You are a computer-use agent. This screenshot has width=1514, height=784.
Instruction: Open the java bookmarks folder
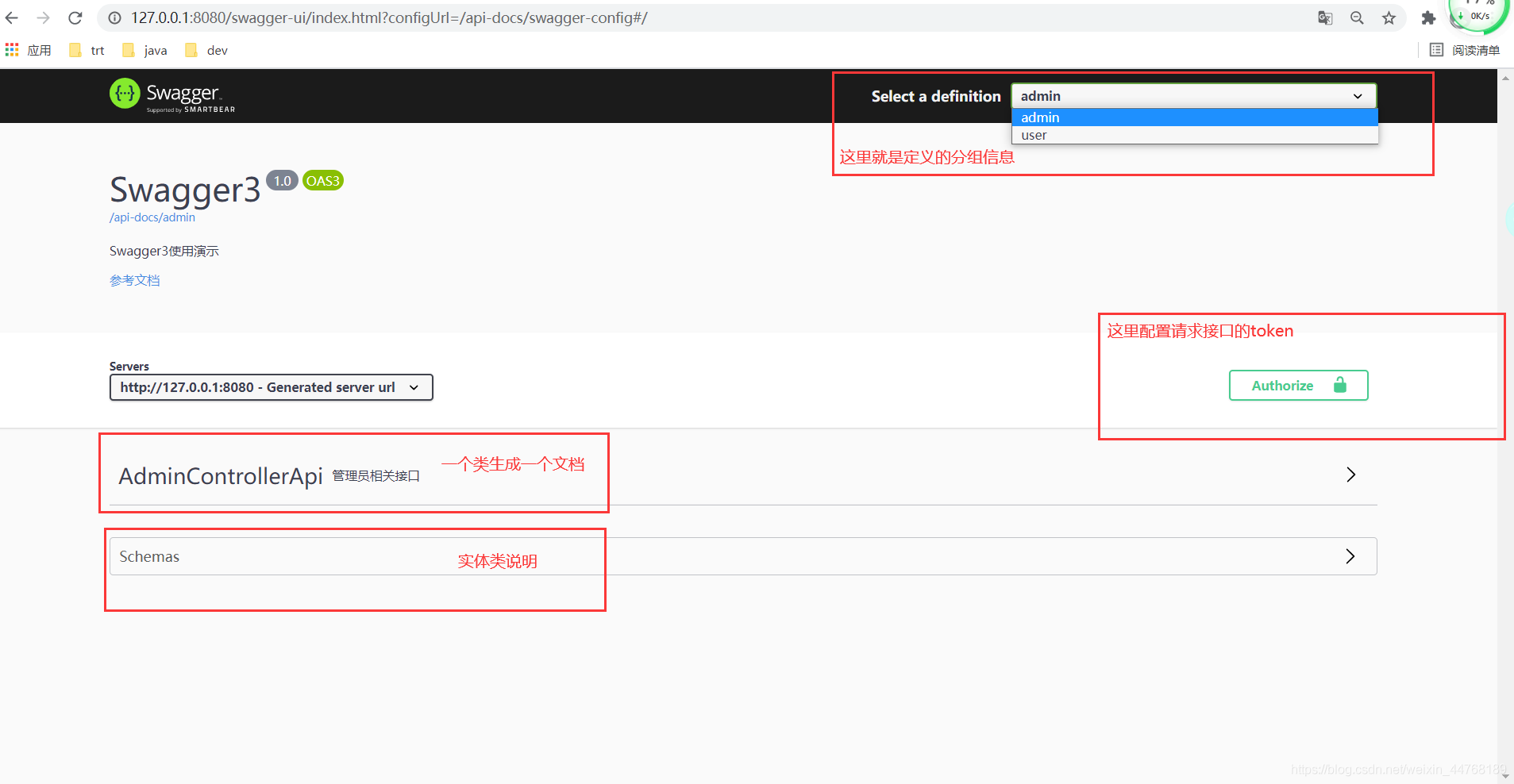click(x=144, y=49)
